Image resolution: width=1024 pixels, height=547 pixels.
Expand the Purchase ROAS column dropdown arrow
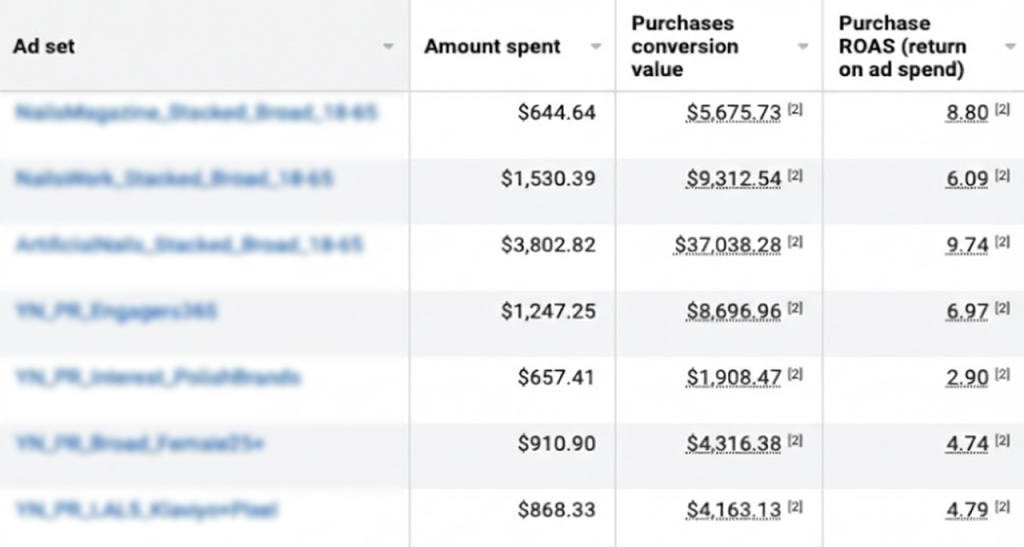coord(1009,47)
